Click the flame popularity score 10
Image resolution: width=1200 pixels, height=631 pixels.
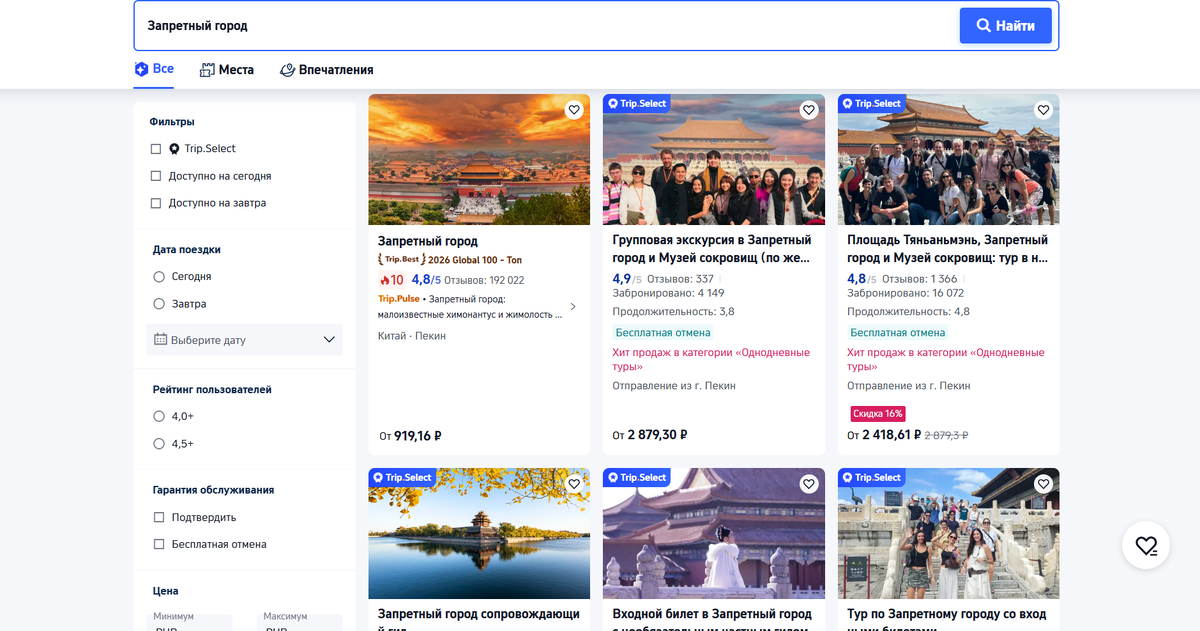391,280
